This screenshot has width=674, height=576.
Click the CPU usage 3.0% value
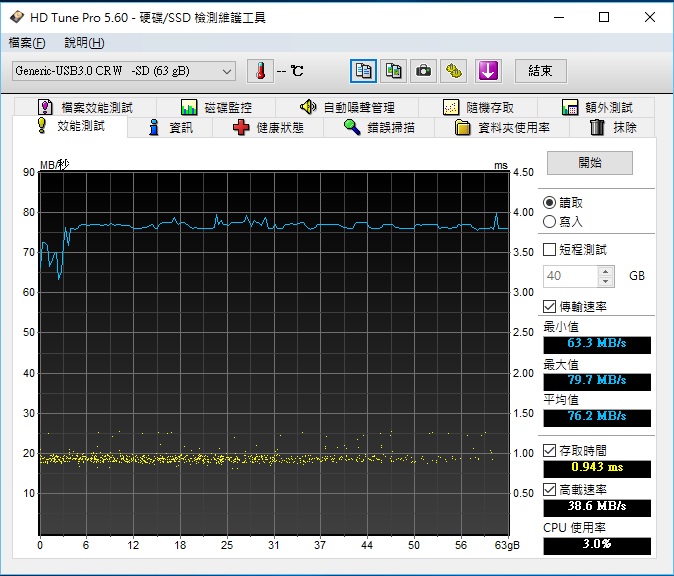597,545
